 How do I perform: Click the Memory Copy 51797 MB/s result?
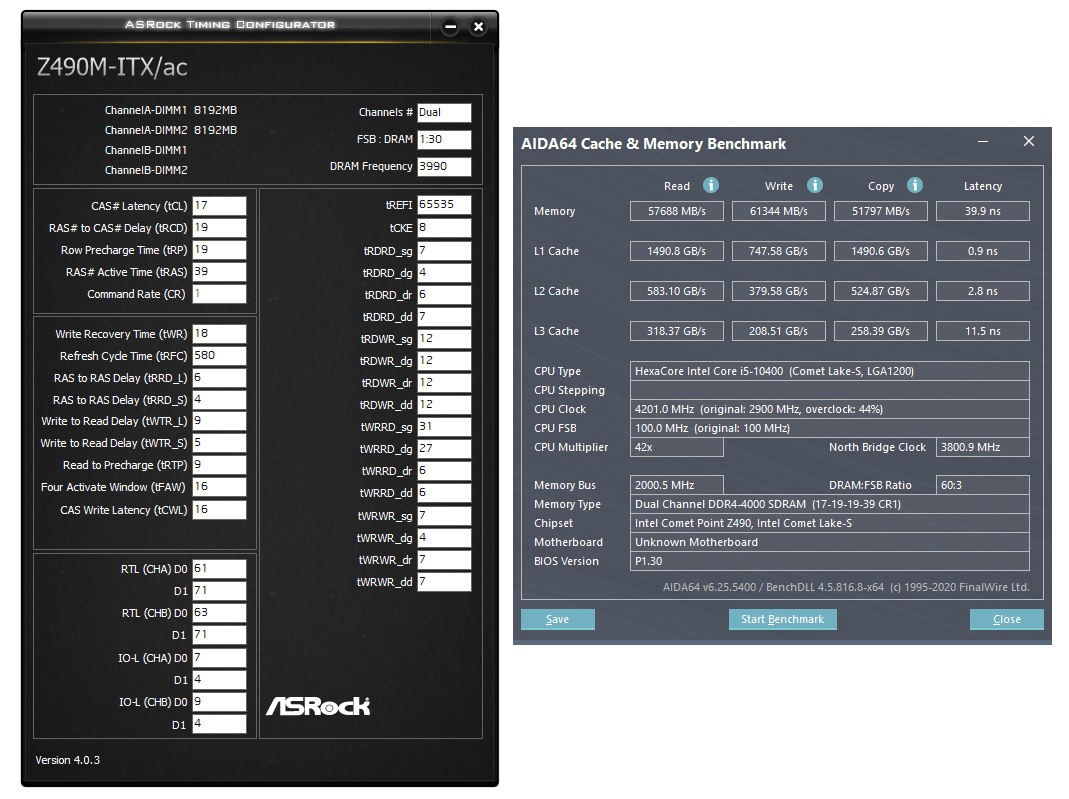point(881,211)
